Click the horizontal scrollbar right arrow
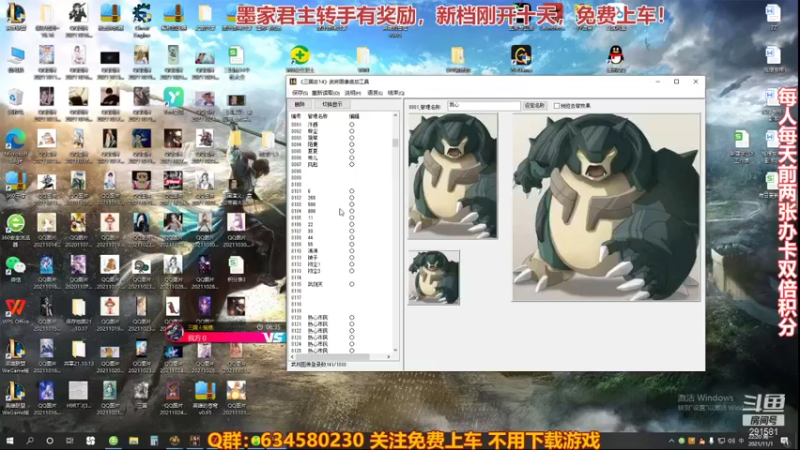This screenshot has height=450, width=800. tap(389, 357)
